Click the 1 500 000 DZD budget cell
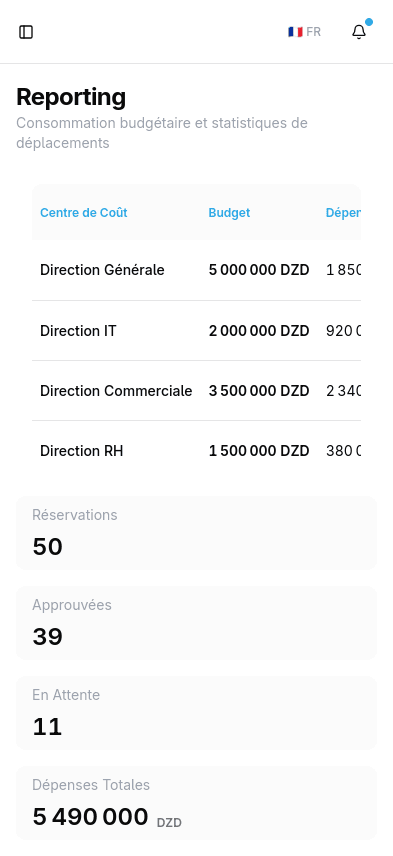This screenshot has width=393, height=856. coord(259,451)
